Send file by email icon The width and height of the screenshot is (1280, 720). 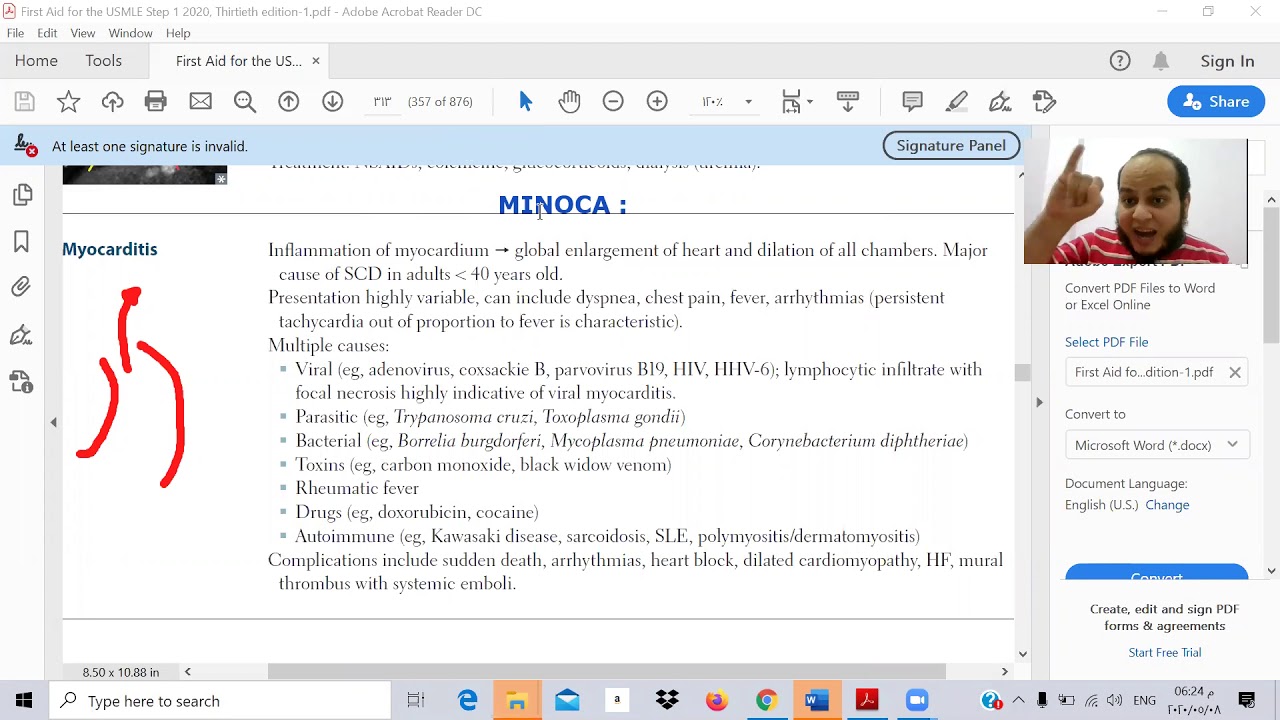click(x=200, y=101)
